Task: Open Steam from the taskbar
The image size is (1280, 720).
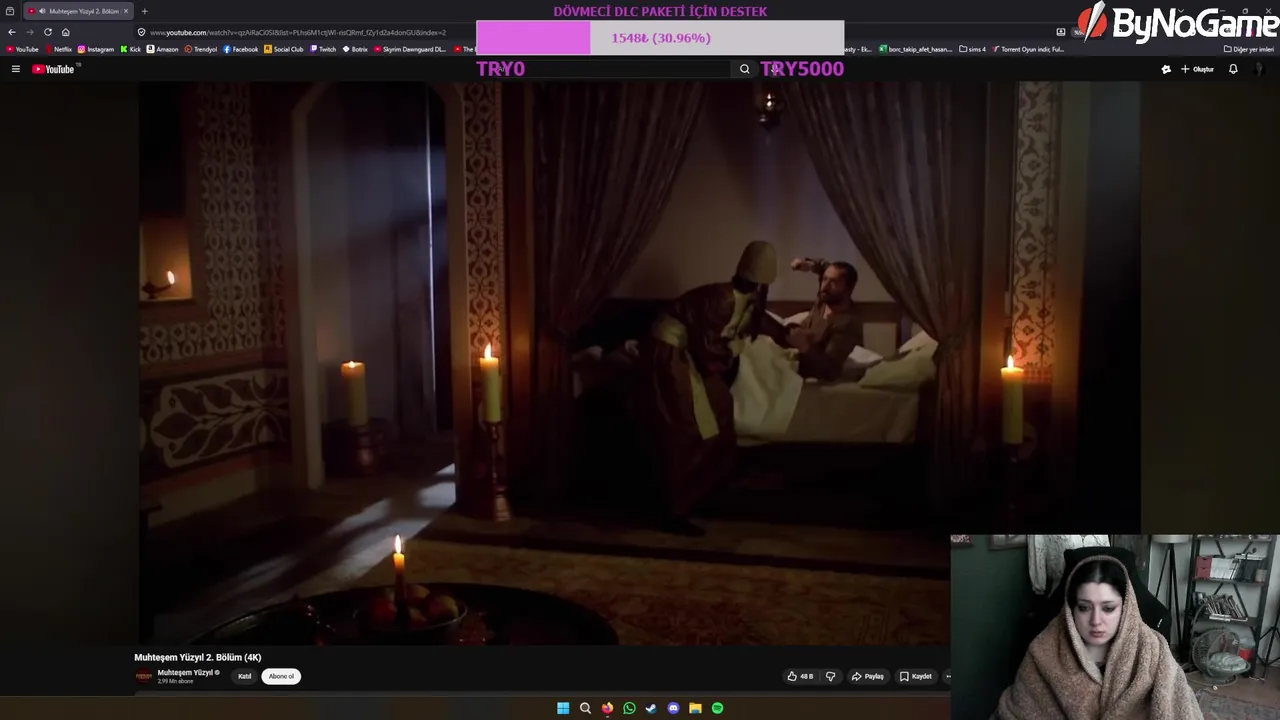Action: tap(651, 708)
